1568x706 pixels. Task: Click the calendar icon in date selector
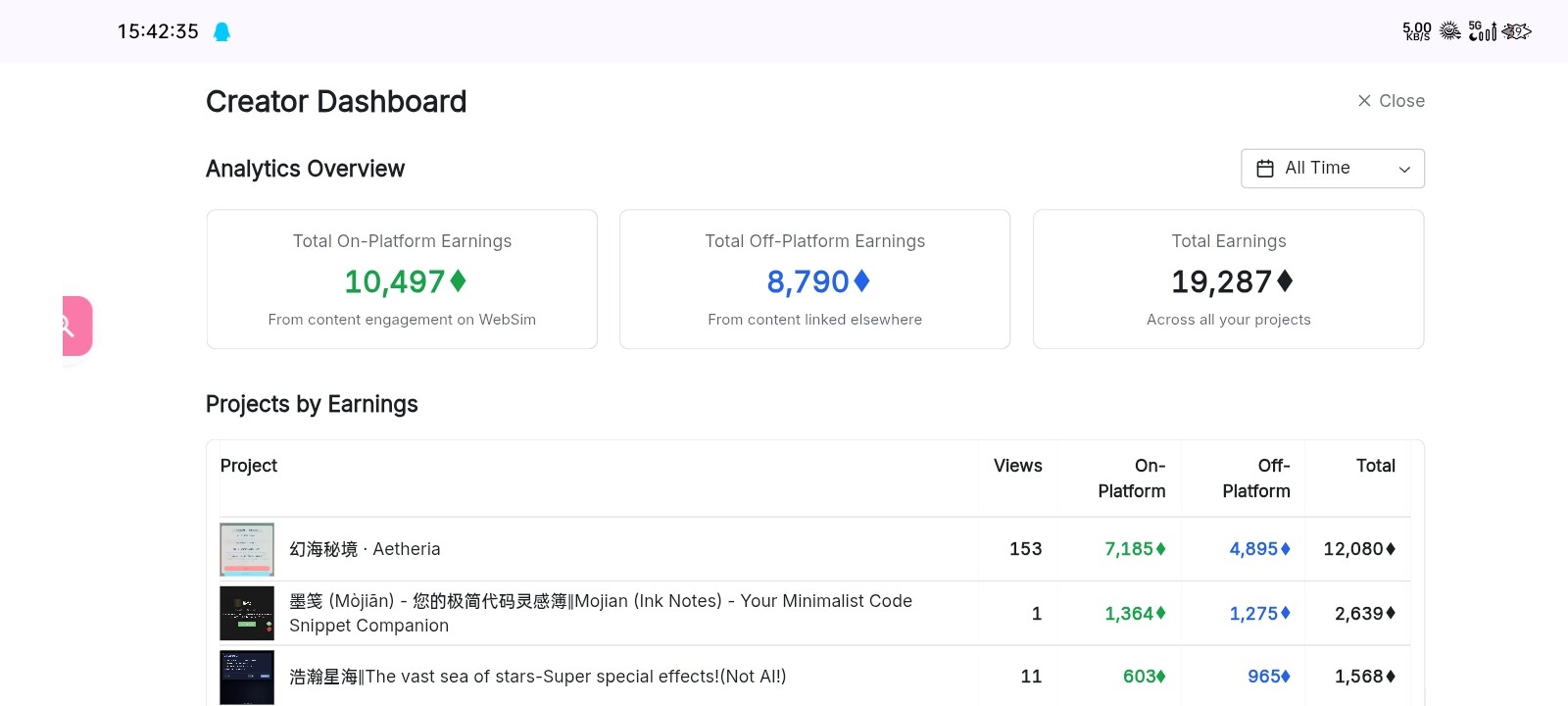(1265, 169)
